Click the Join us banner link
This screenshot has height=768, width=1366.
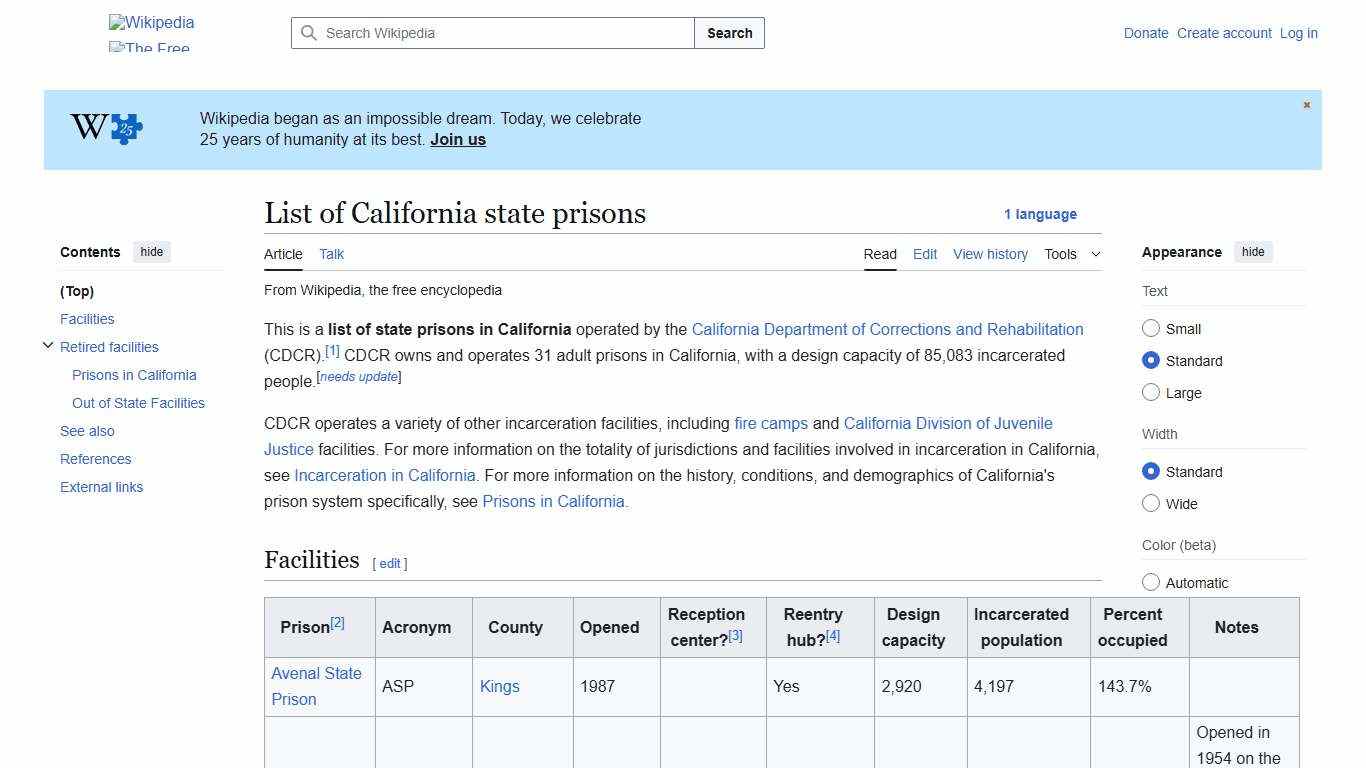[x=458, y=139]
